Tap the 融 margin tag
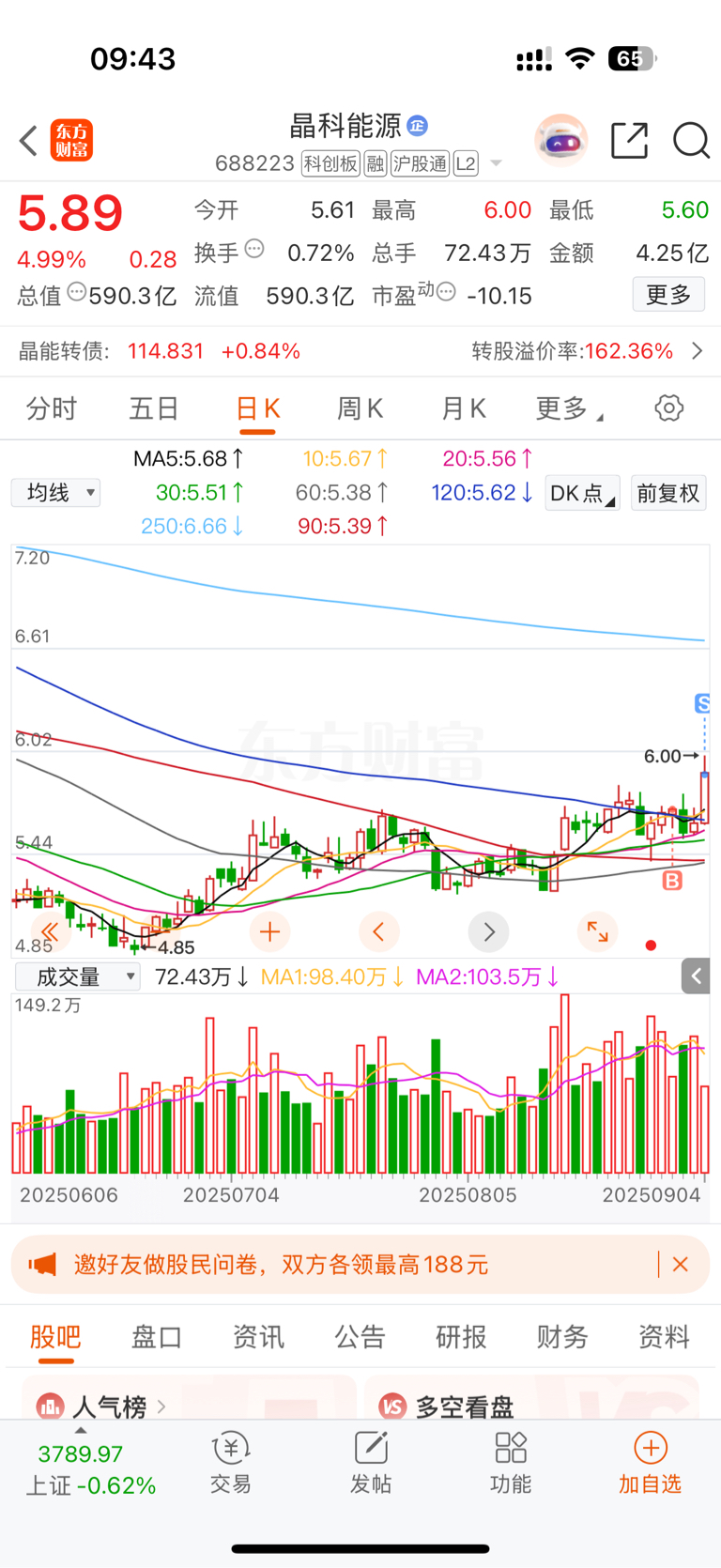721x1568 pixels. click(376, 163)
